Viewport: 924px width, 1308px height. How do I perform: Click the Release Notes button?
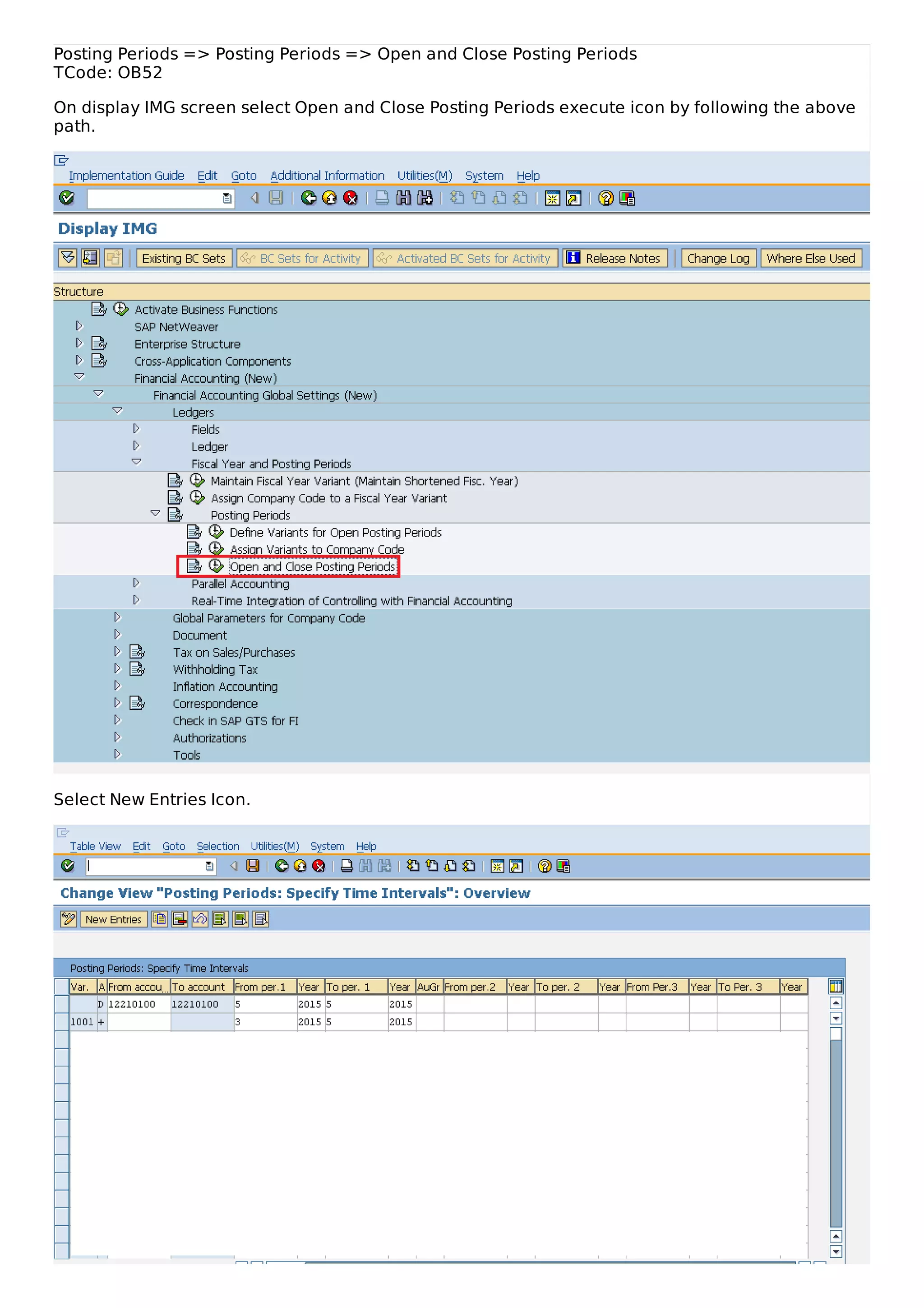[615, 258]
